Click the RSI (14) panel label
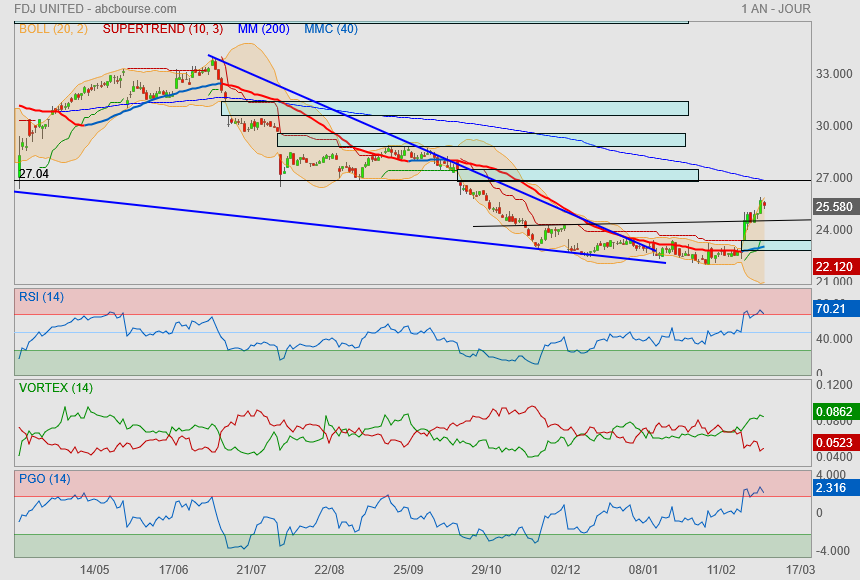This screenshot has height=580, width=860. 42,297
